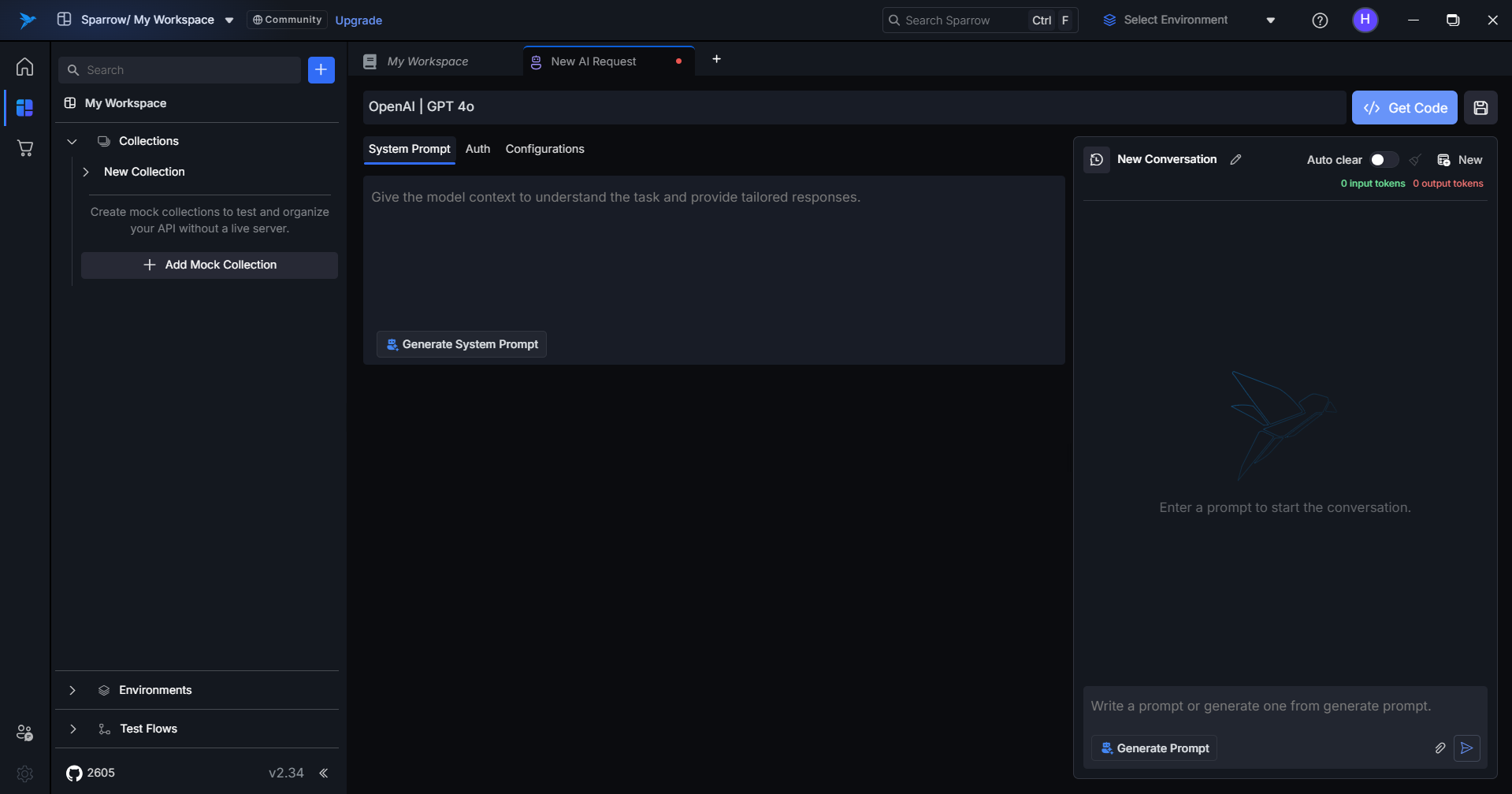Image resolution: width=1512 pixels, height=794 pixels.
Task: Click the Get Code button
Action: pos(1404,108)
